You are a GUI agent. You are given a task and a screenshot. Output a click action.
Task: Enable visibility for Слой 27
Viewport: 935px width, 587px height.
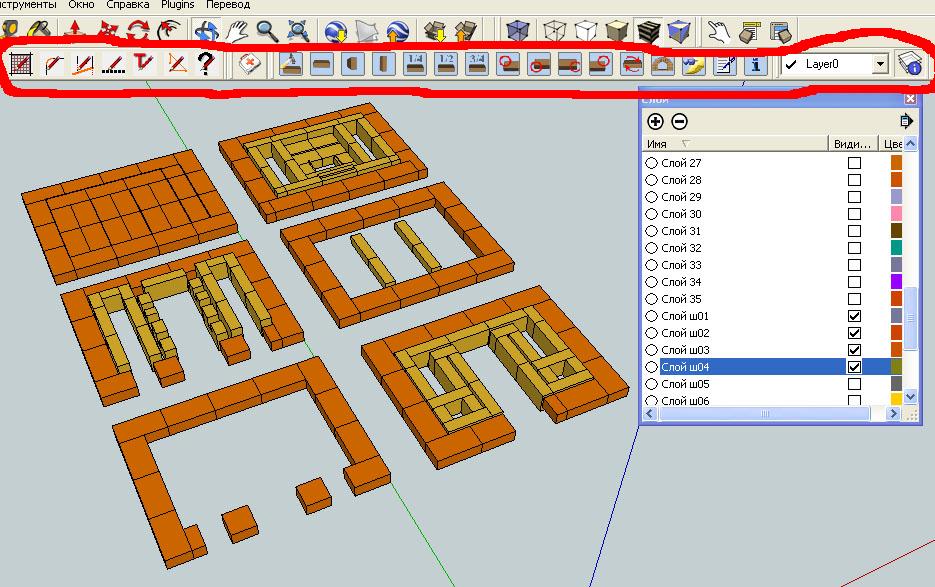pyautogui.click(x=854, y=163)
